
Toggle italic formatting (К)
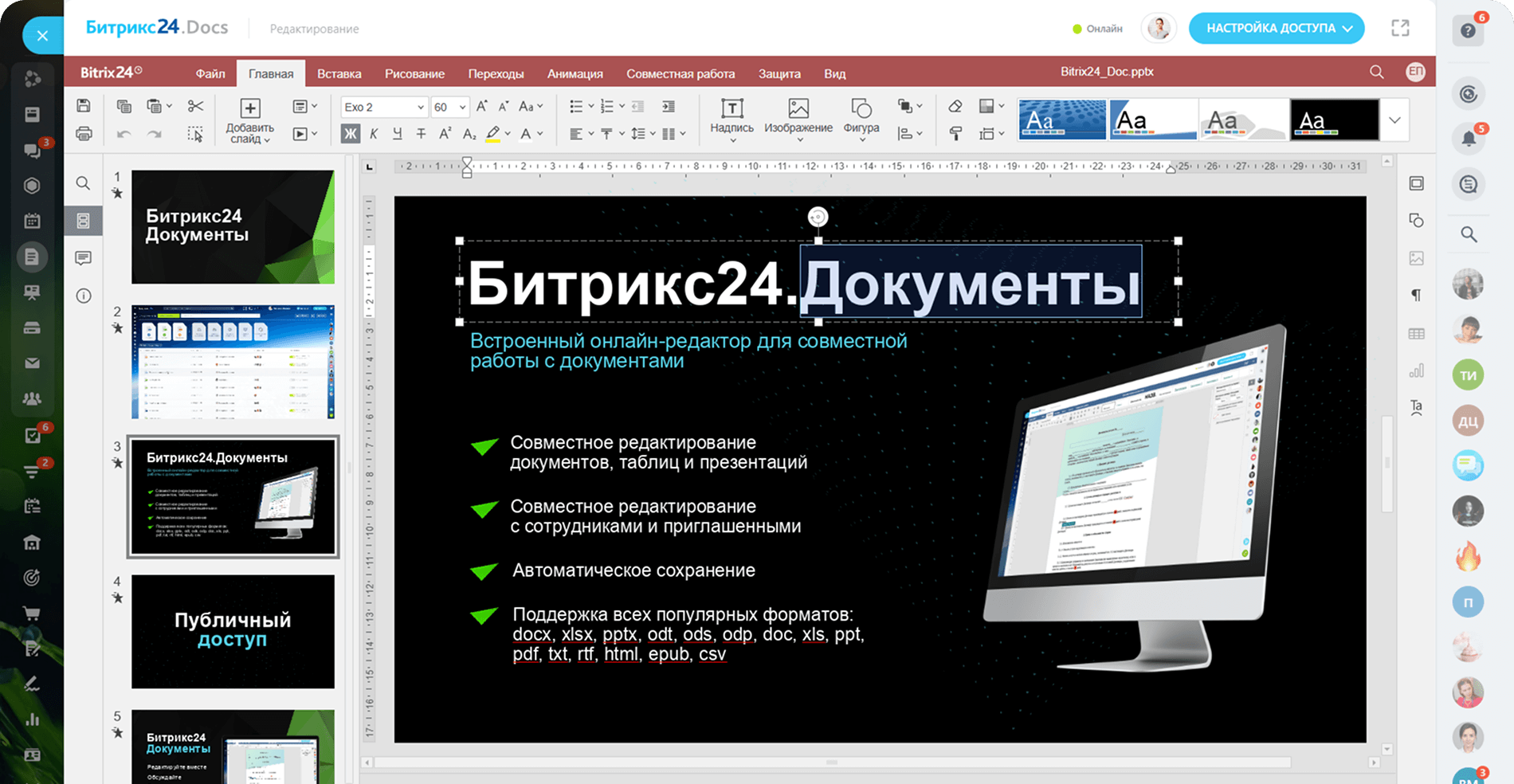(x=374, y=134)
